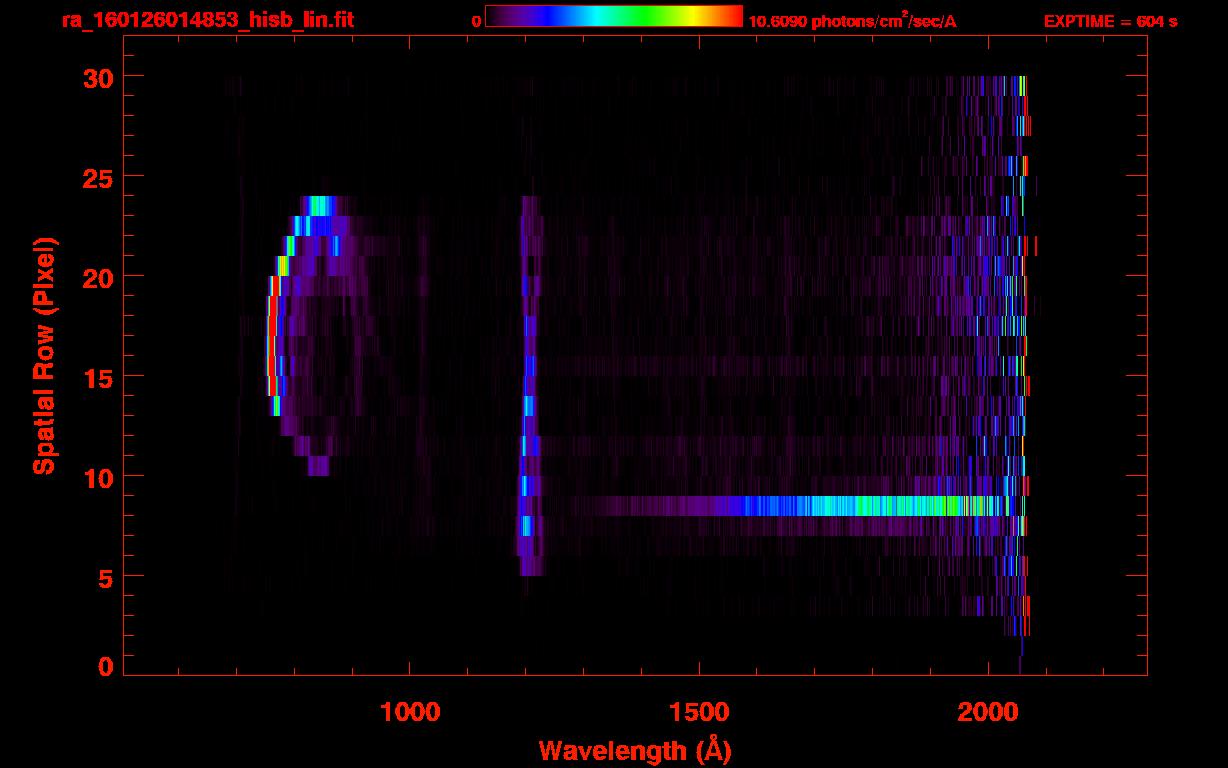Click the x-axis tick label 1500
The width and height of the screenshot is (1228, 768).
[x=698, y=713]
